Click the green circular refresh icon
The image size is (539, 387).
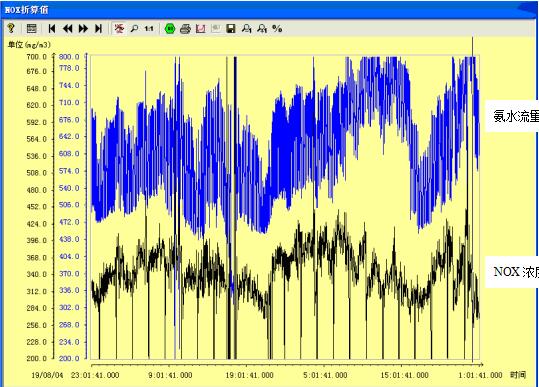[170, 29]
